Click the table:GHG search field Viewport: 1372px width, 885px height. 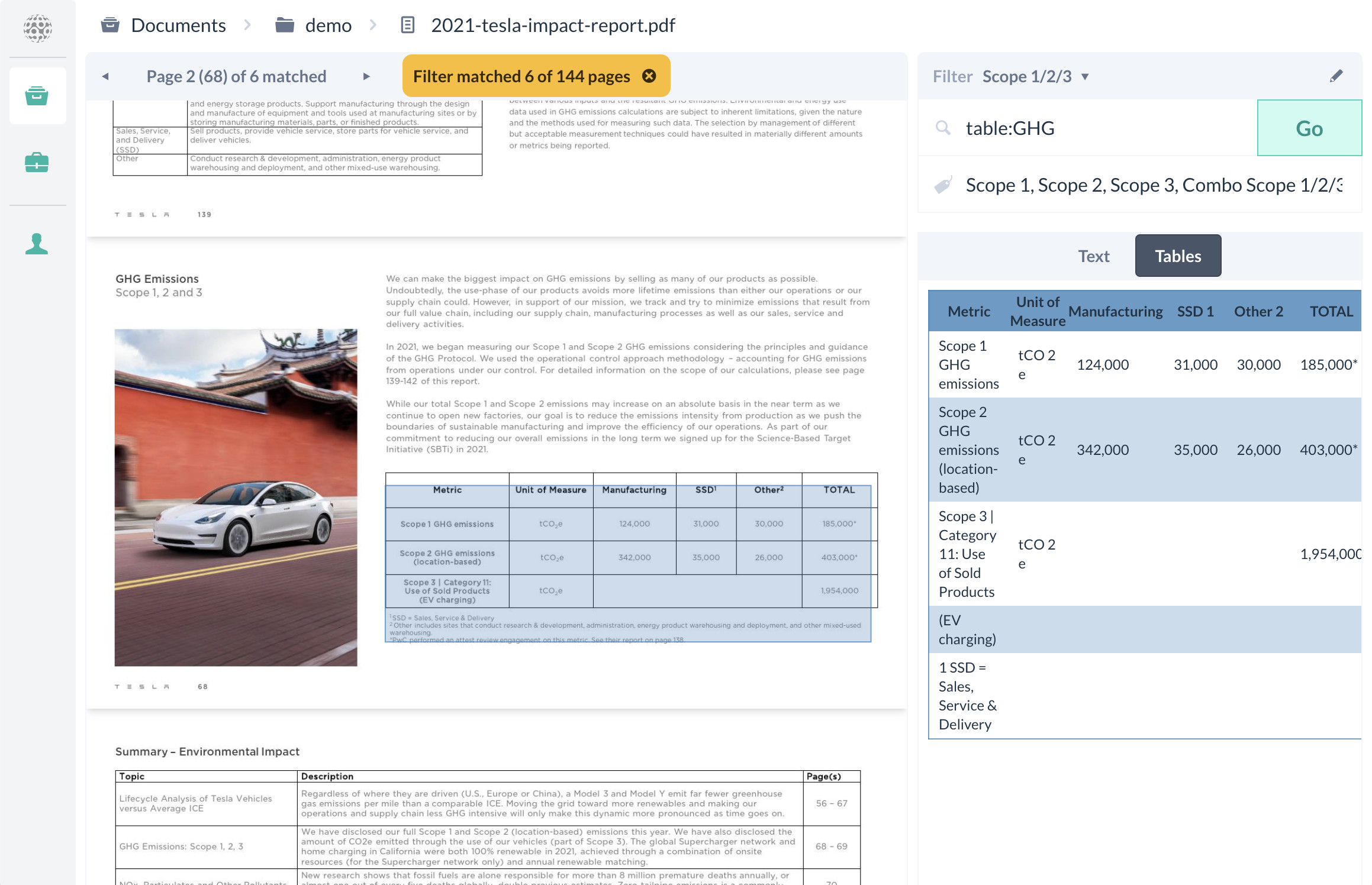[1101, 128]
